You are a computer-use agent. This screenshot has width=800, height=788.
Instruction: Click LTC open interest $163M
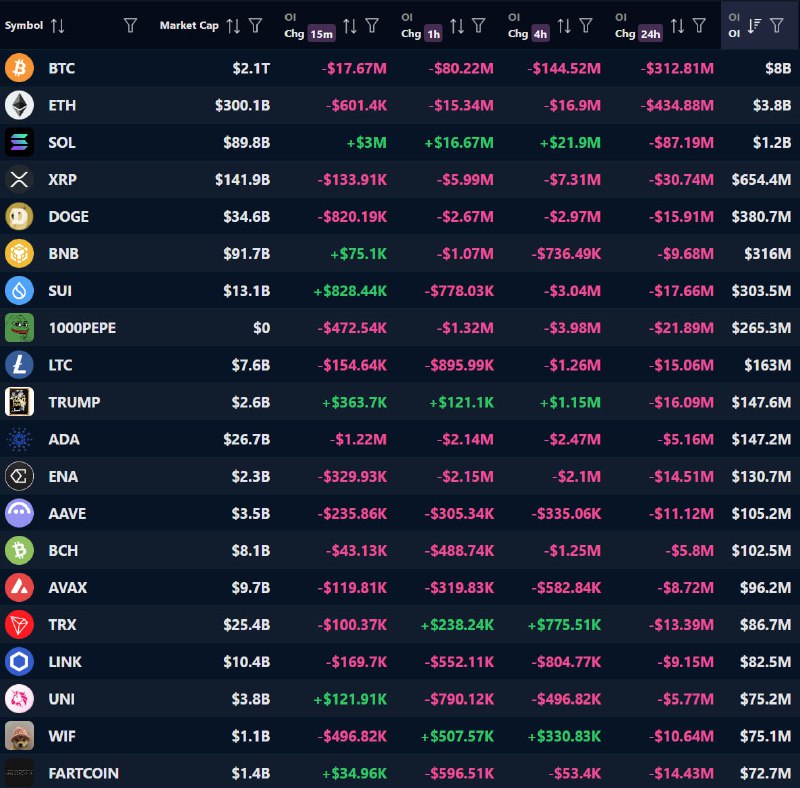[x=767, y=365]
